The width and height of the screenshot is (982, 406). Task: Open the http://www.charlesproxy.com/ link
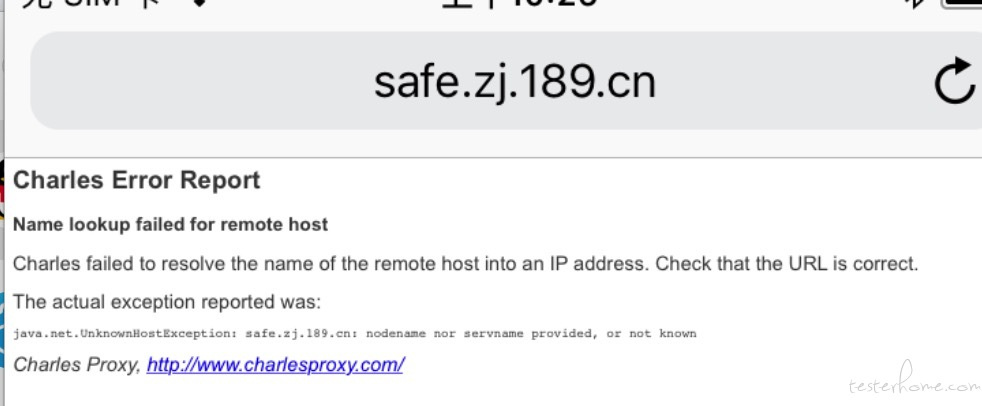[275, 364]
